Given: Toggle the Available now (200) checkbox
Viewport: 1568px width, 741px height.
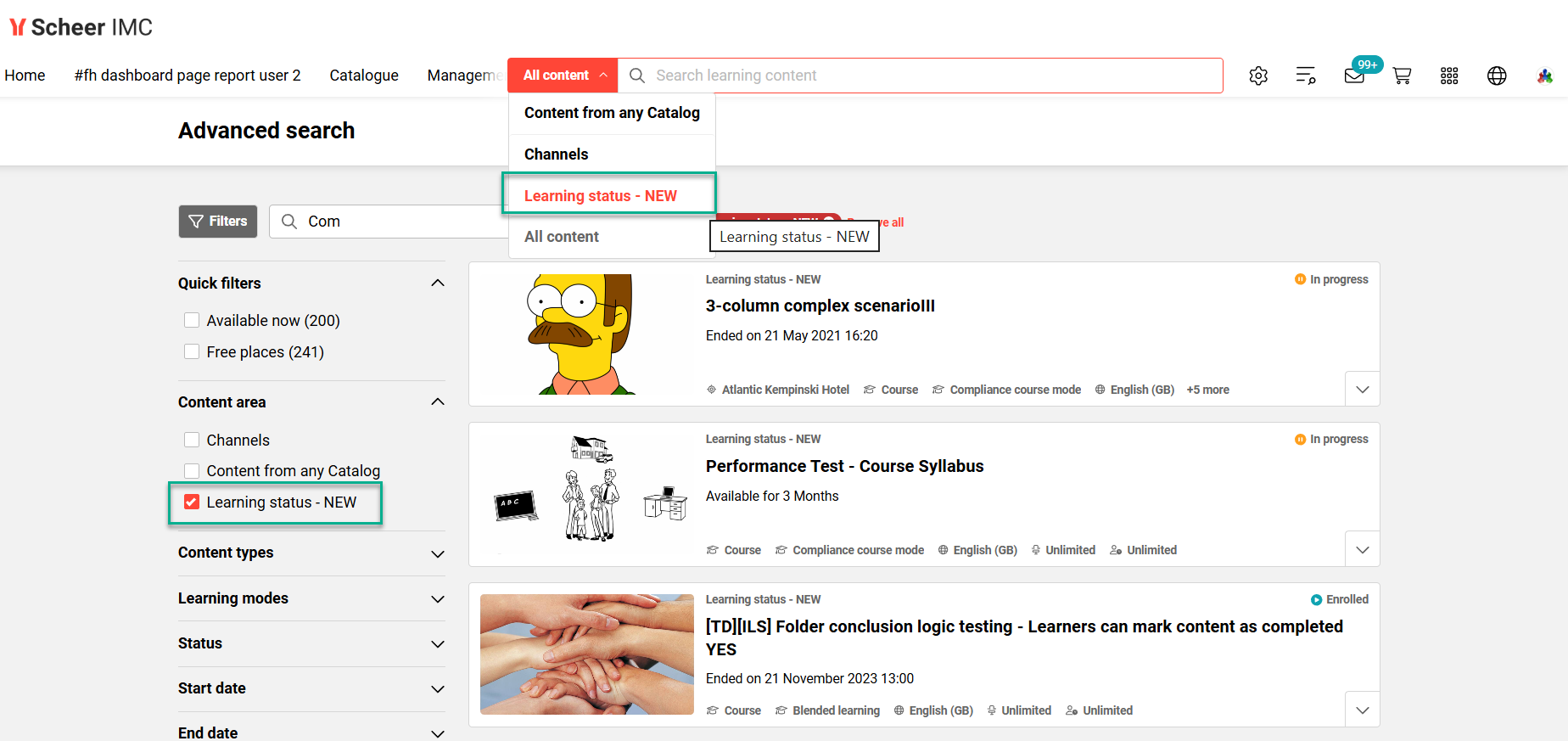Looking at the screenshot, I should point(192,320).
